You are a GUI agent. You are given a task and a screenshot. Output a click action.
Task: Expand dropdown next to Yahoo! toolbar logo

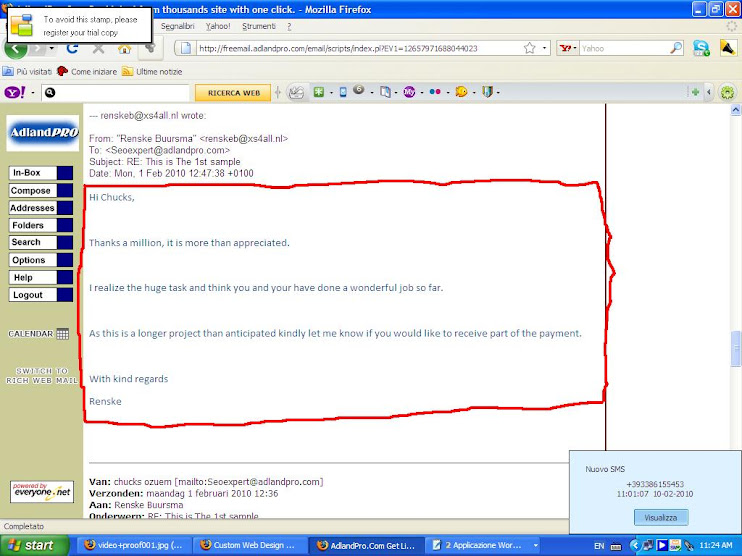(x=33, y=93)
